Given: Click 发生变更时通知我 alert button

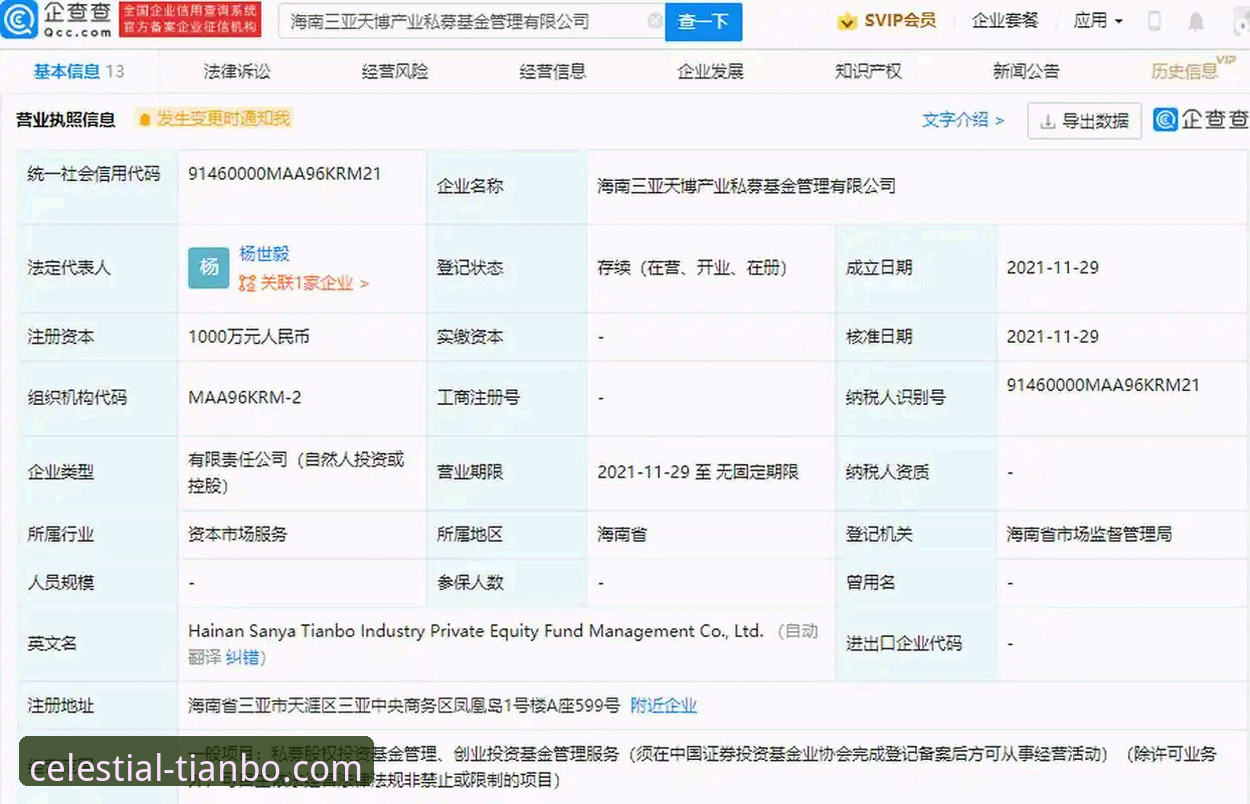Looking at the screenshot, I should (214, 118).
